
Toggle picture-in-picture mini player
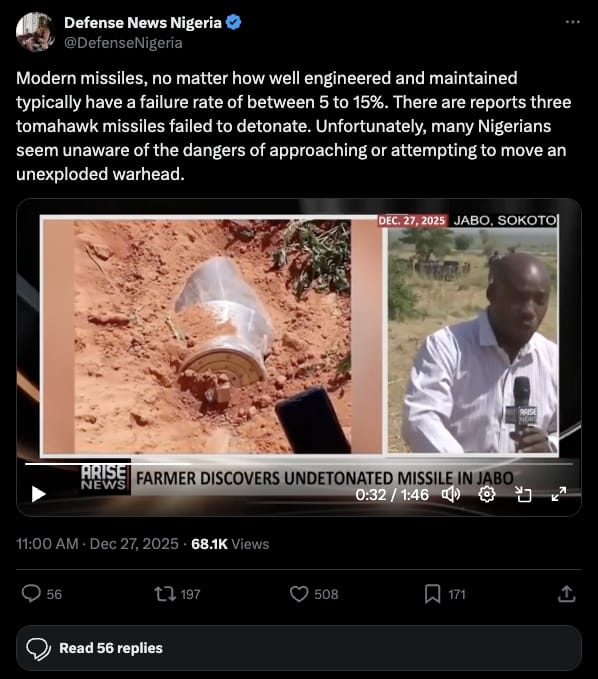tap(523, 494)
